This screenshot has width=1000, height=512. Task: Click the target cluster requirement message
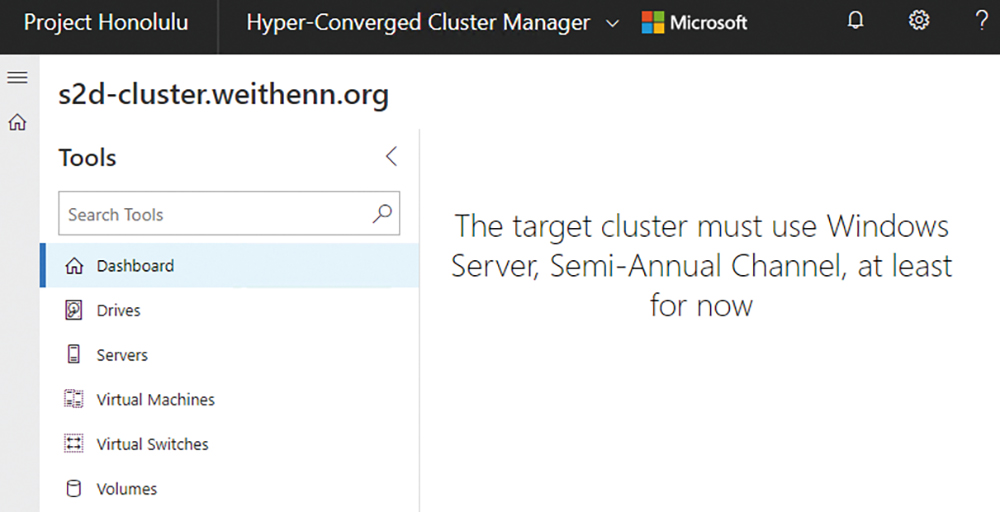[x=702, y=266]
